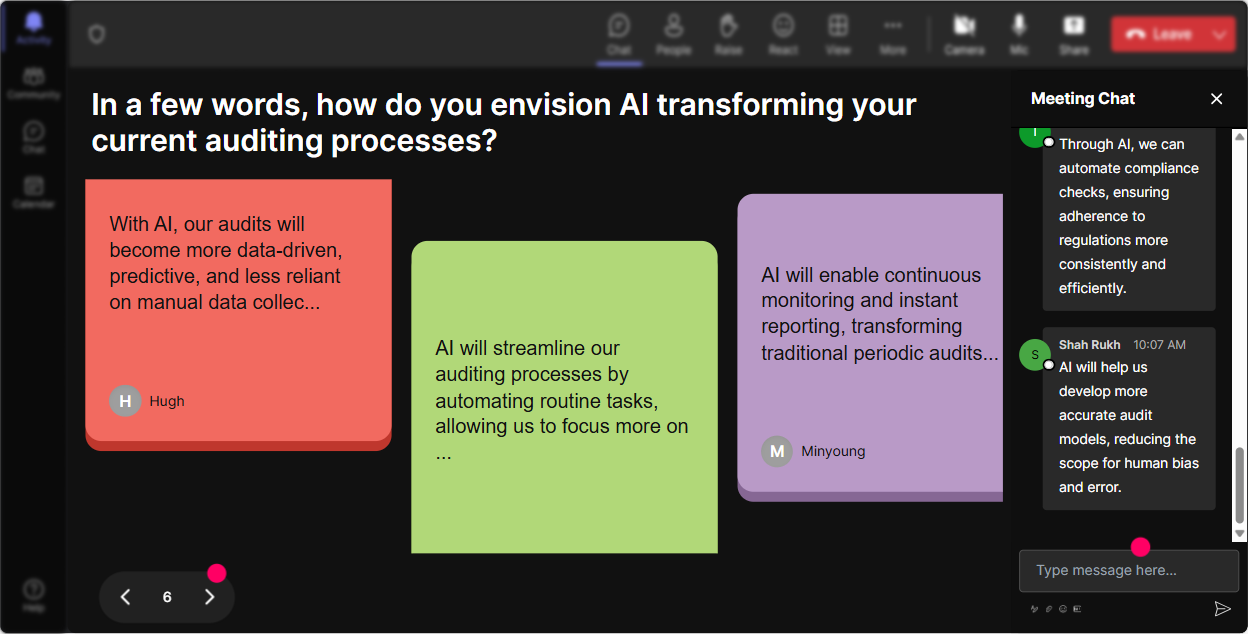
Task: Open emoji picker below message box
Action: [x=1063, y=608]
